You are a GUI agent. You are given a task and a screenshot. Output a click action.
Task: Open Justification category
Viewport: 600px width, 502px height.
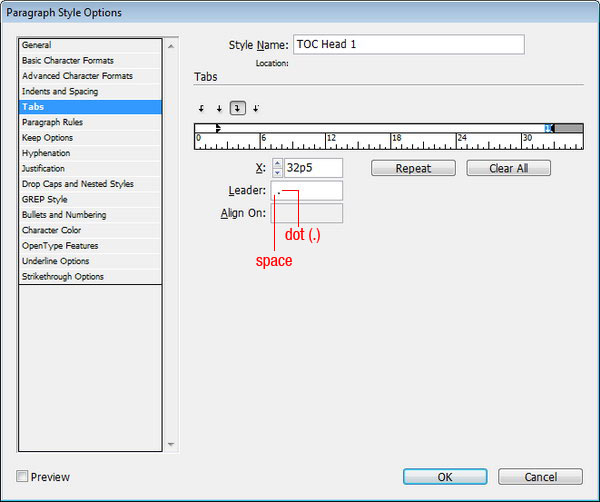[x=90, y=168]
